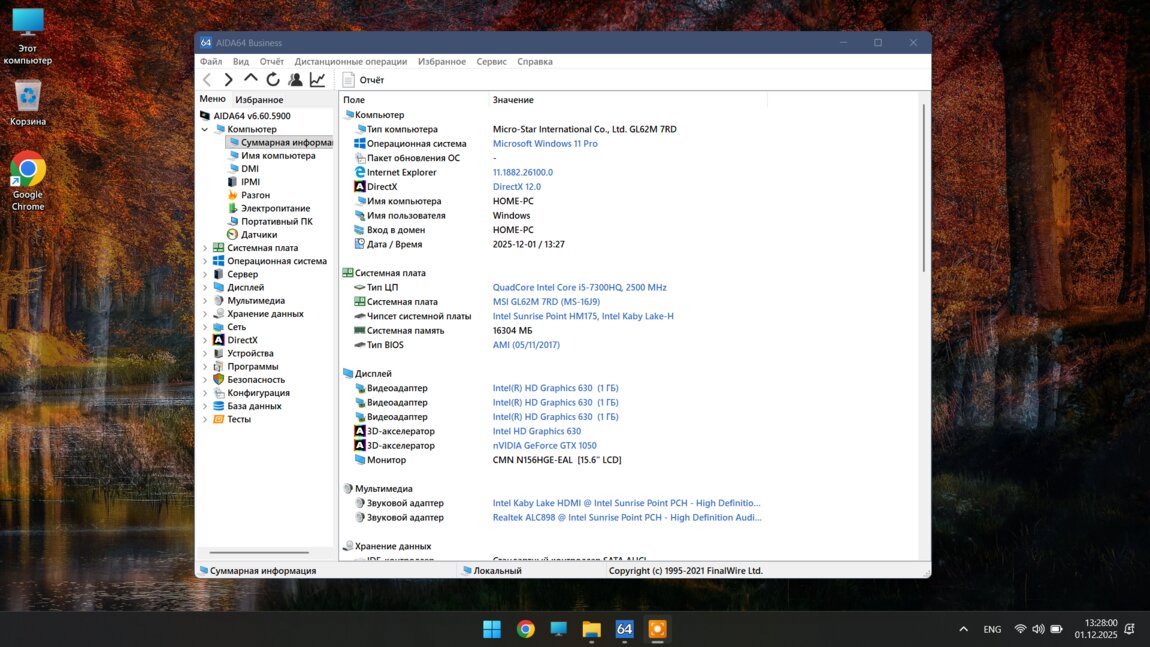Click the Forward navigation arrow in toolbar
The image size is (1150, 647).
tap(229, 80)
